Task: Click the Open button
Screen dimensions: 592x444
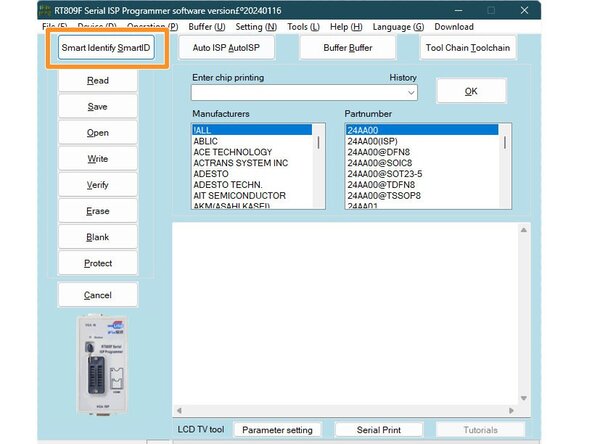Action: tap(98, 133)
